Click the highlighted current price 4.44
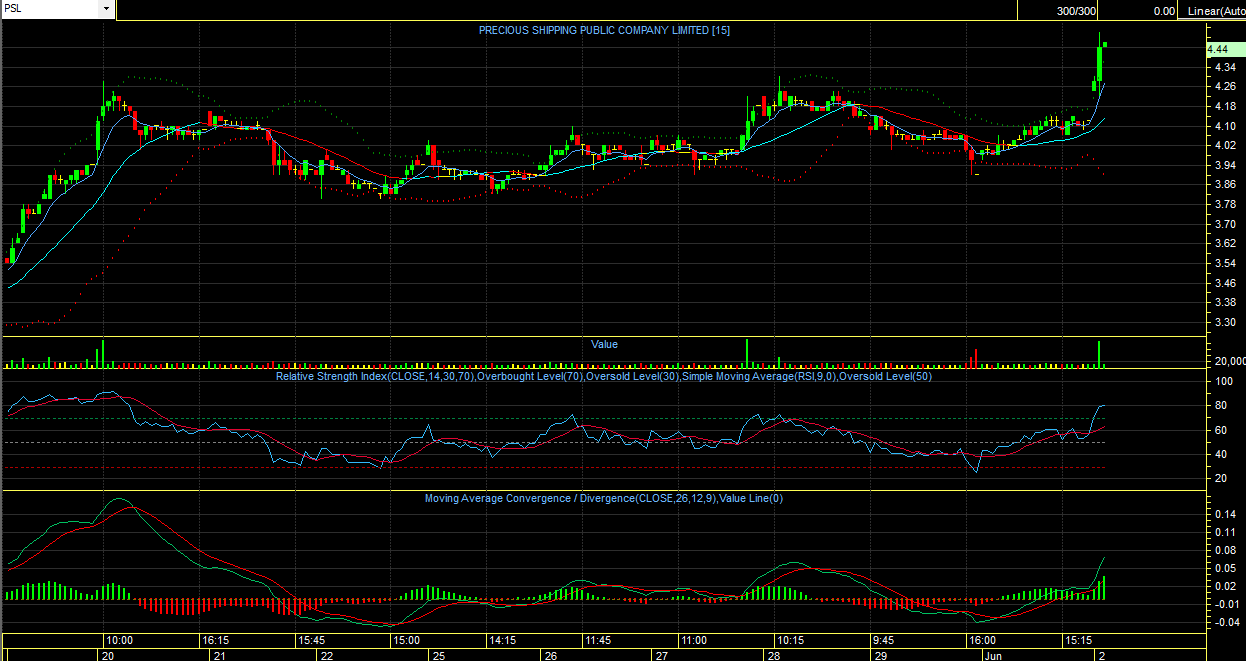1246x661 pixels. pyautogui.click(x=1224, y=49)
